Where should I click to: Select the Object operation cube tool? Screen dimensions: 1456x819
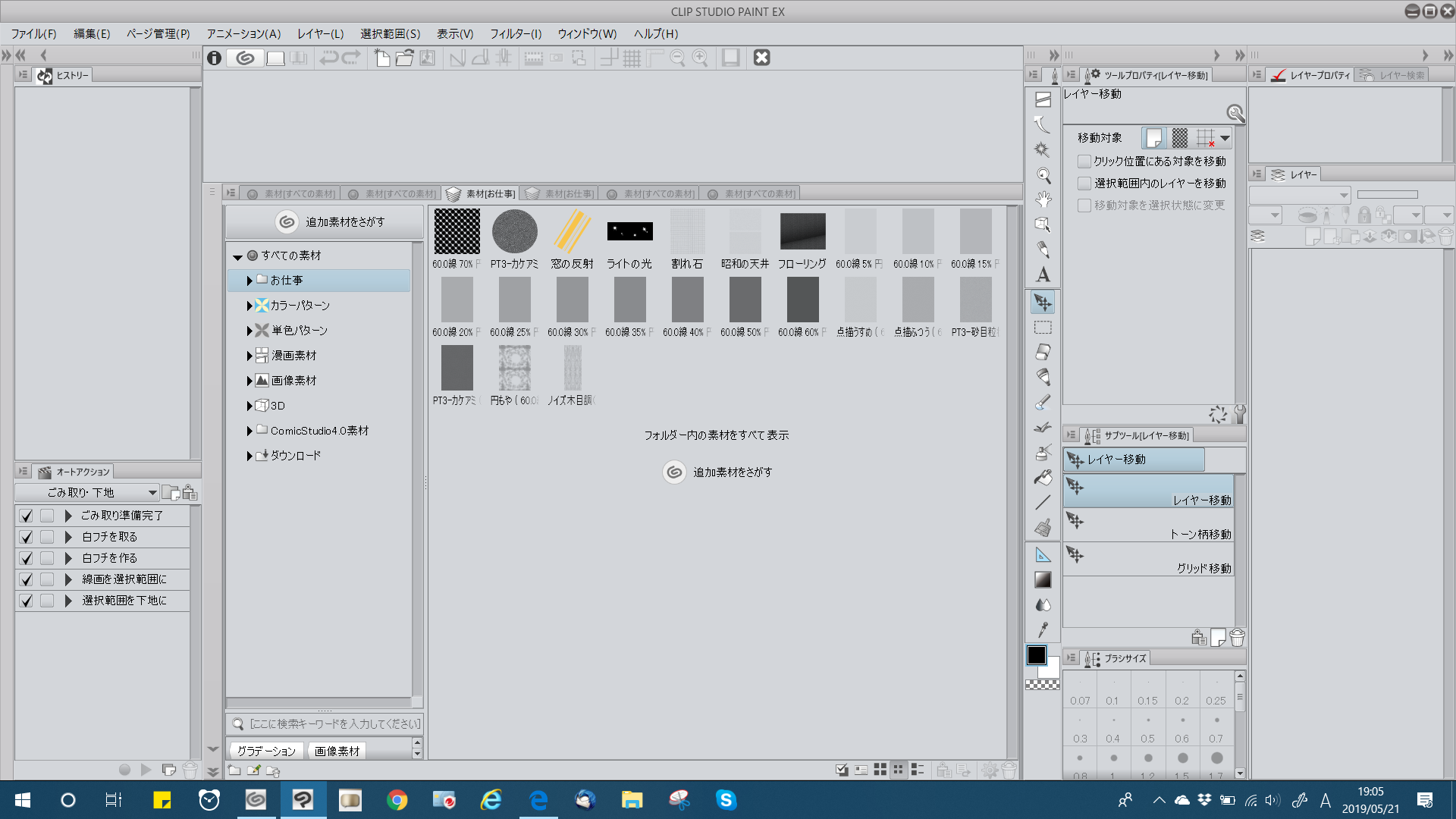1043,225
